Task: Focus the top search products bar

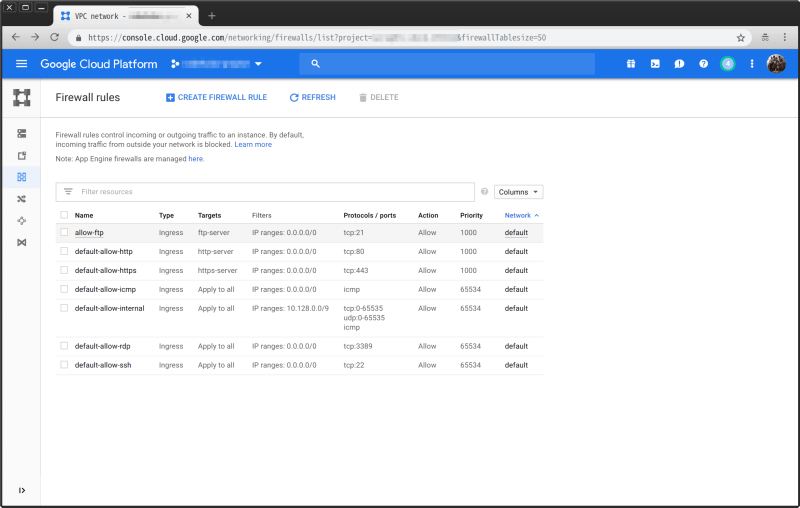Action: pyautogui.click(x=447, y=64)
